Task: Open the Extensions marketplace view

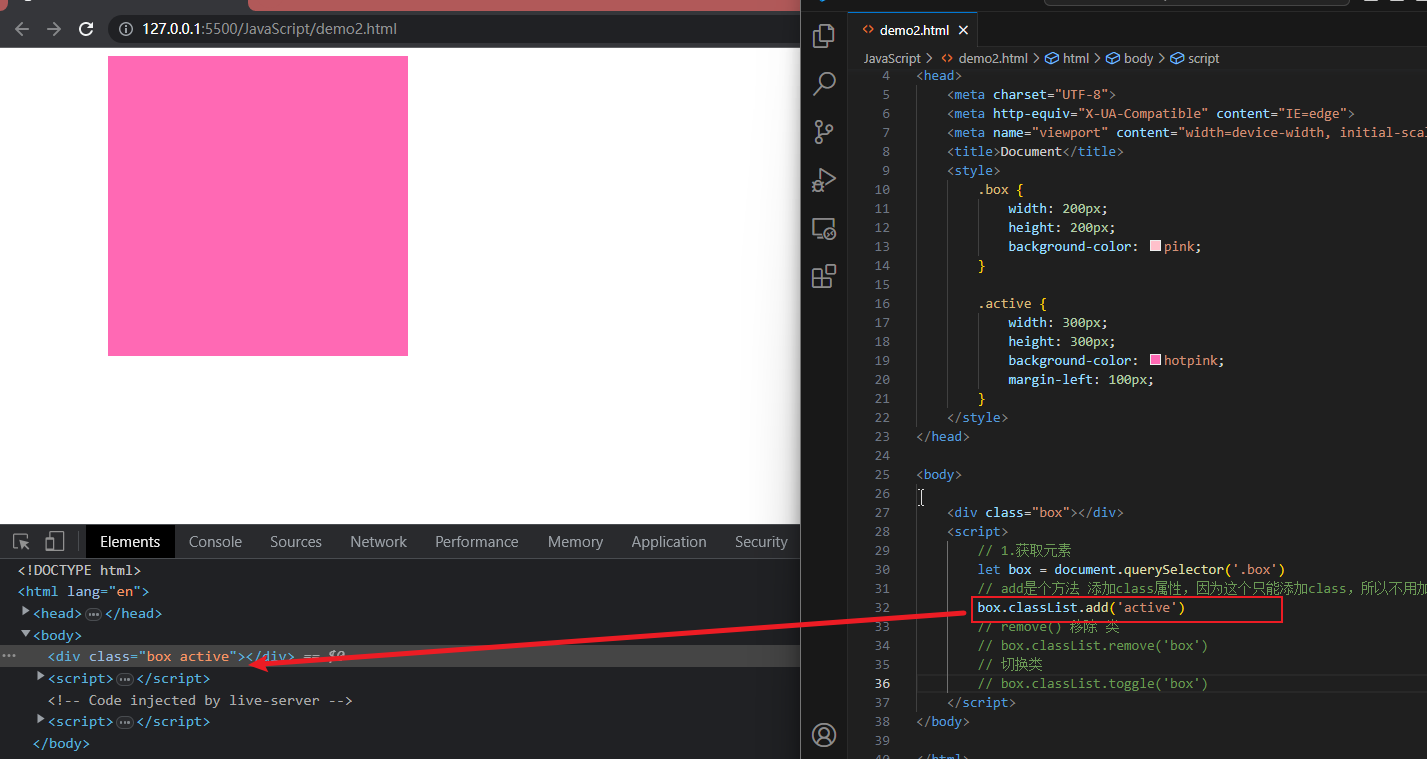Action: click(x=824, y=277)
